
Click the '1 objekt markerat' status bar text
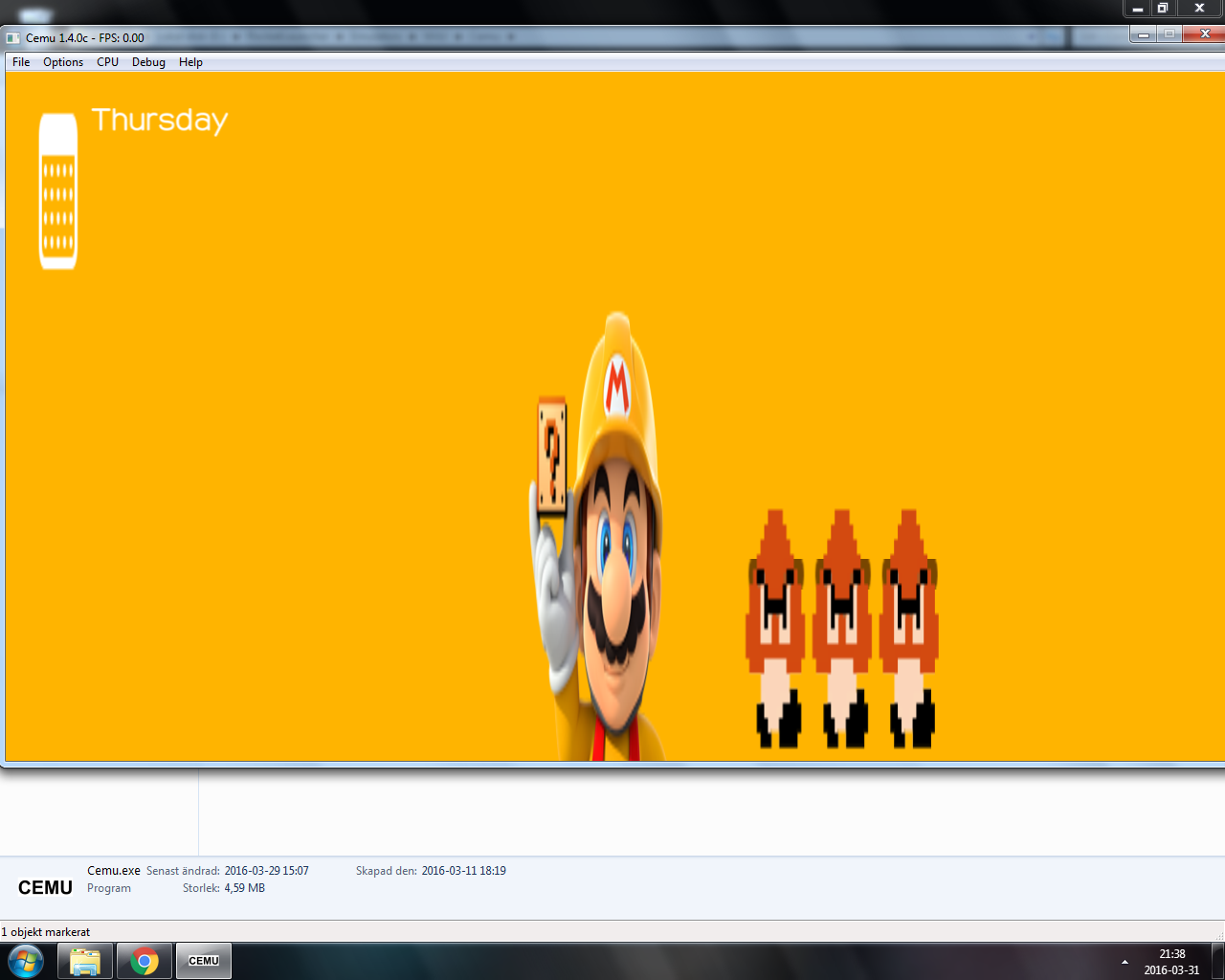[46, 932]
